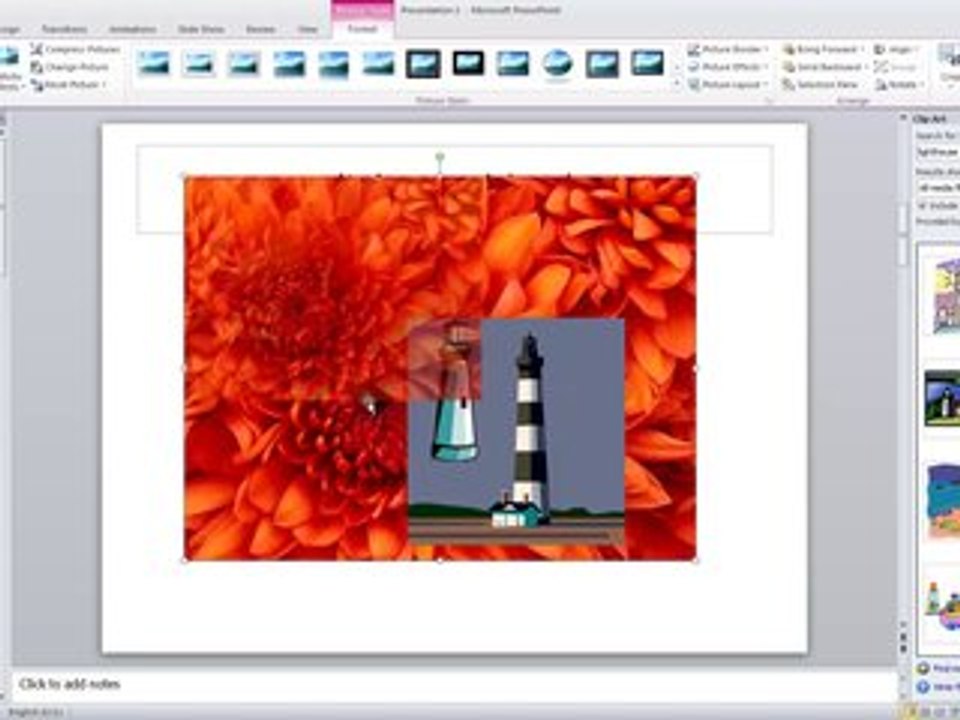Screen dimensions: 960x720
Task: Click the hints link at Clip Art pane bottom
Action: 939,688
